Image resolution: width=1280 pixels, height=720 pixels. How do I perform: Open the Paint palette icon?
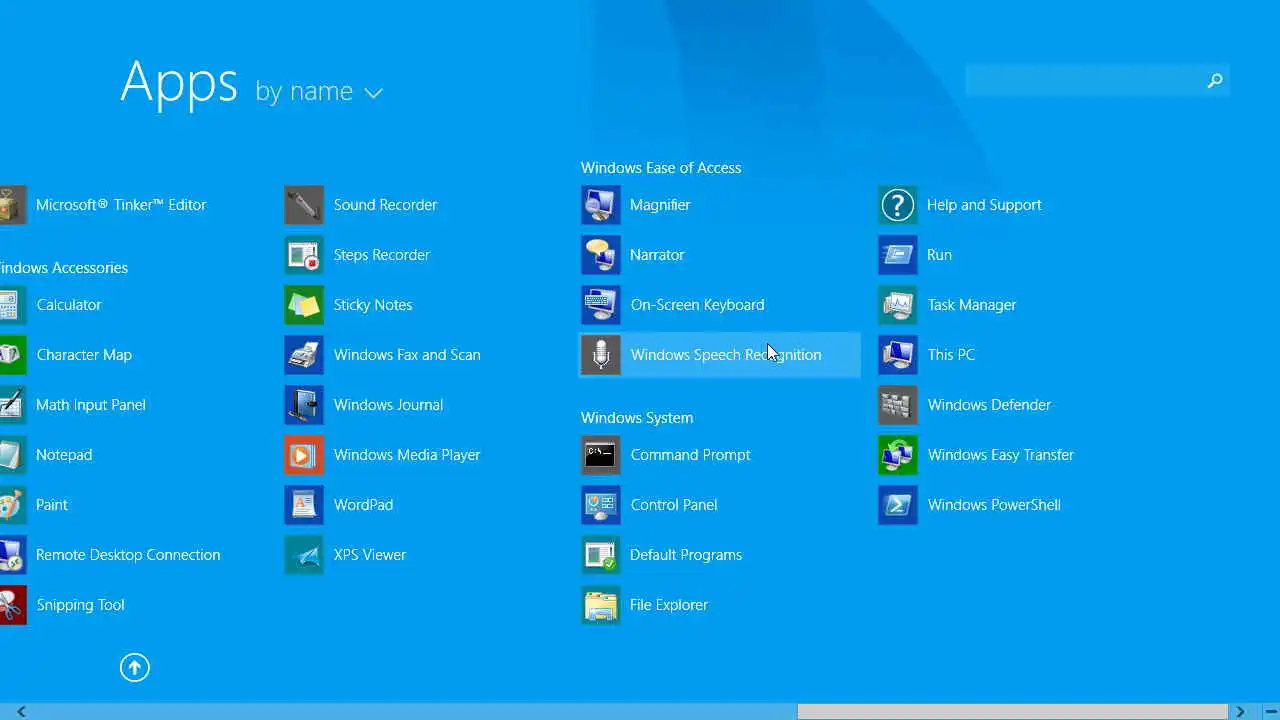pyautogui.click(x=12, y=505)
